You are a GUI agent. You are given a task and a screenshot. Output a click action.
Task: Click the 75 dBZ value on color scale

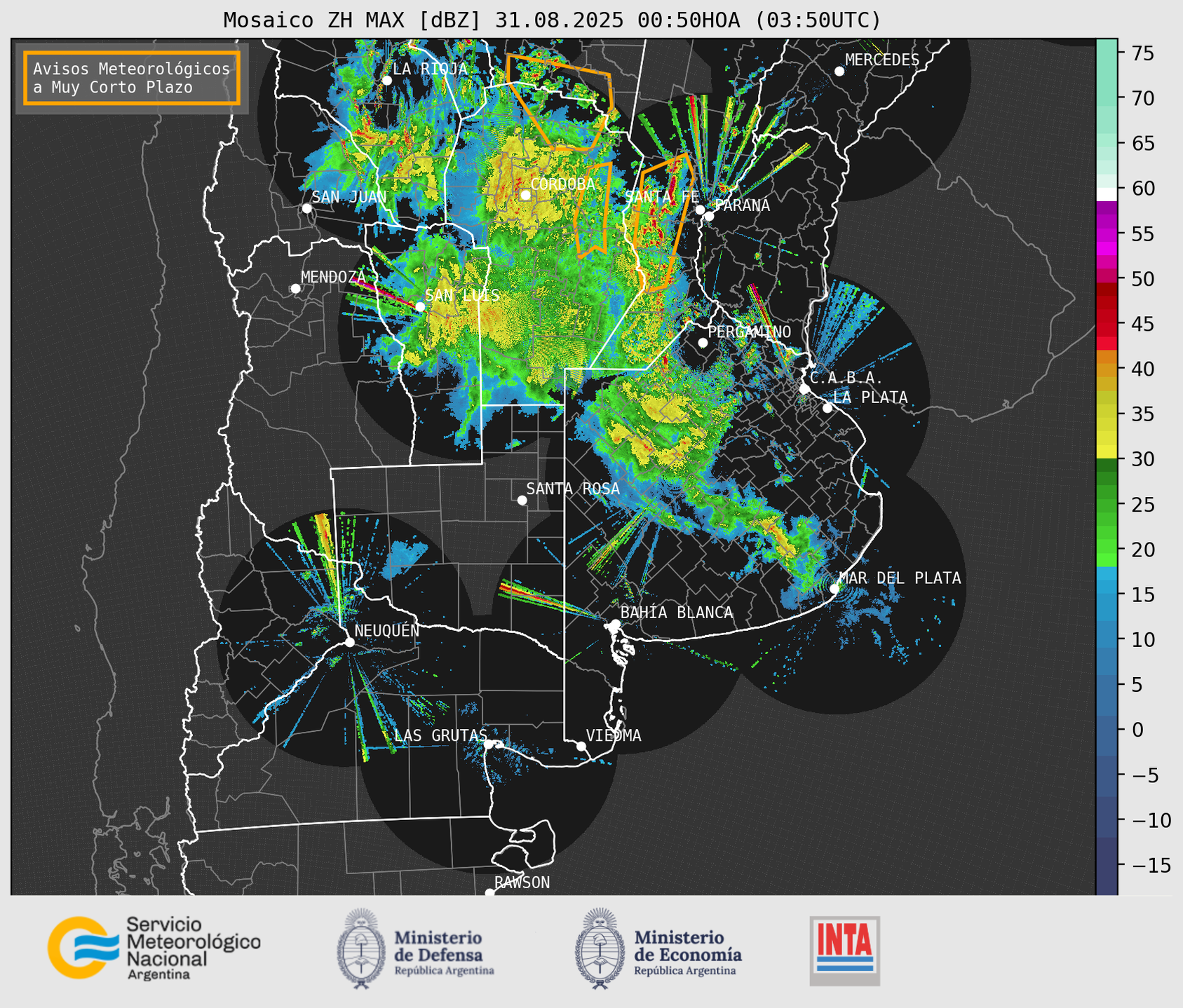point(1142,53)
